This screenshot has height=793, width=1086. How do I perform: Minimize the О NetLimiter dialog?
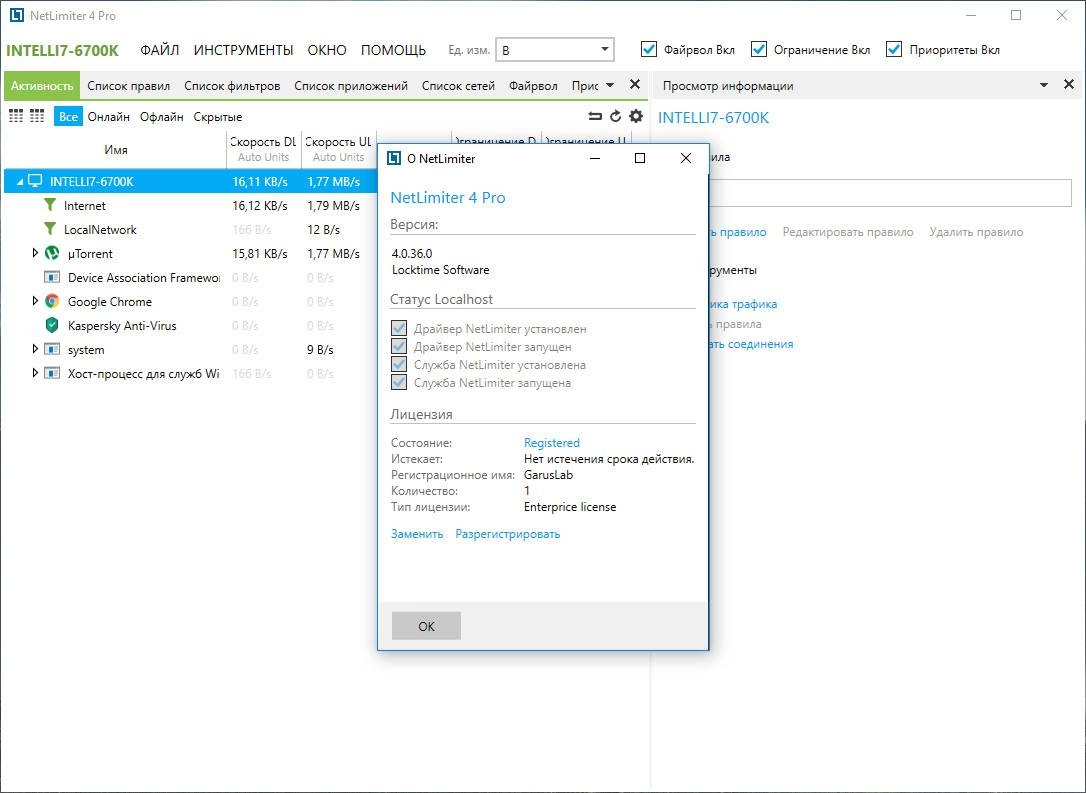(595, 159)
